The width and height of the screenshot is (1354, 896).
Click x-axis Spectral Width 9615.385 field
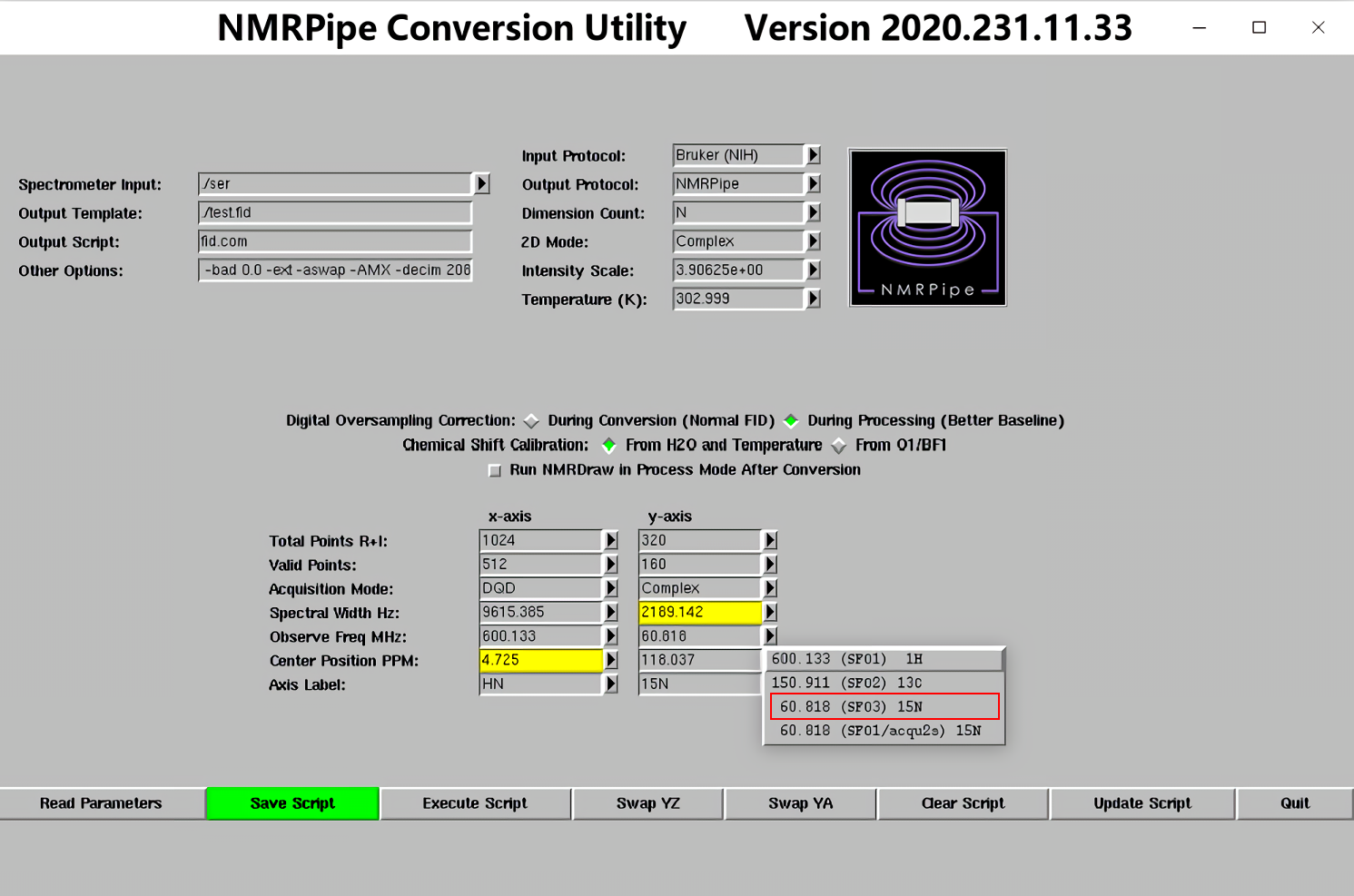[540, 612]
